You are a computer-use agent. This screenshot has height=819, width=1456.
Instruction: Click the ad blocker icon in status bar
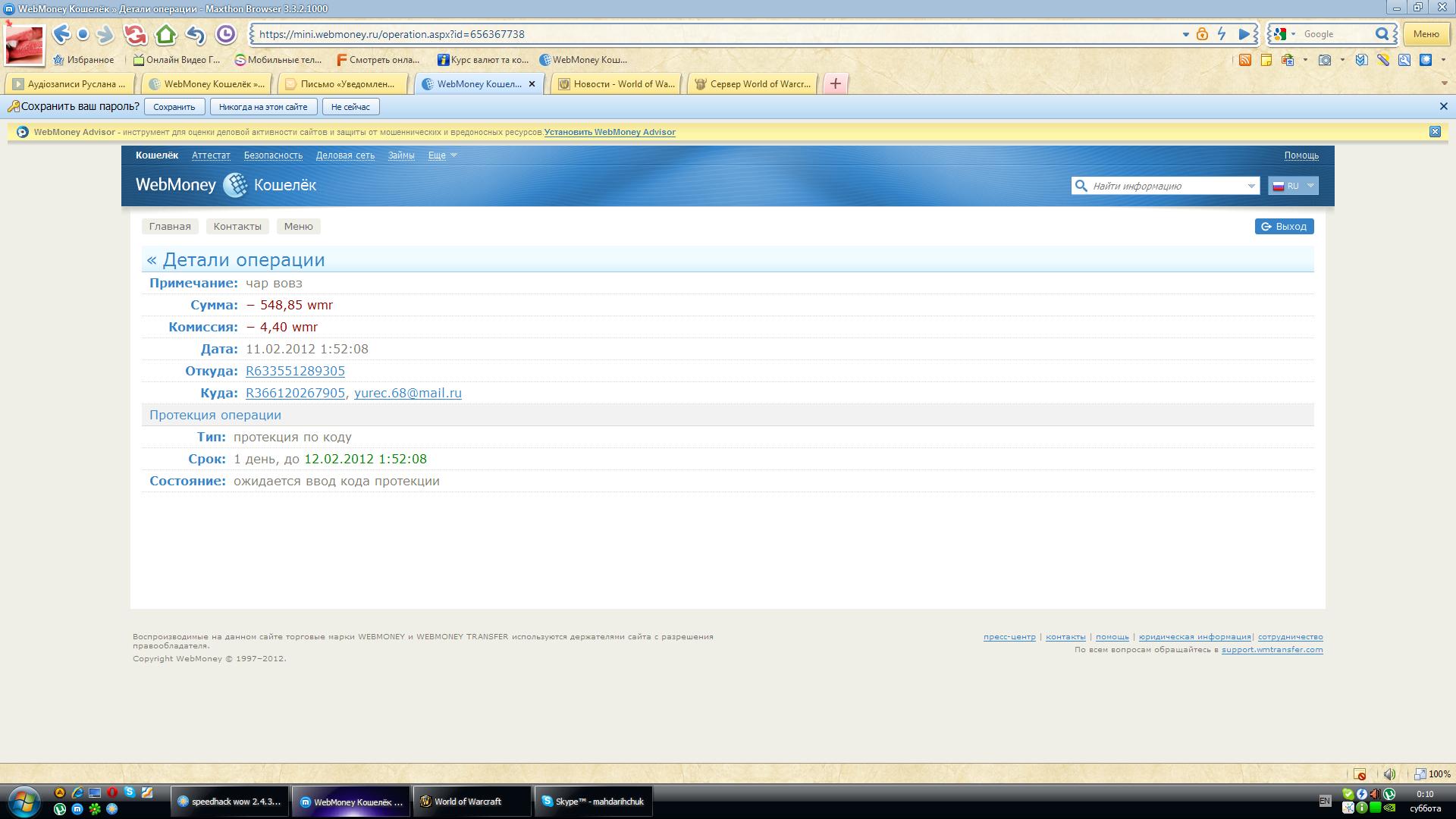tap(1360, 774)
